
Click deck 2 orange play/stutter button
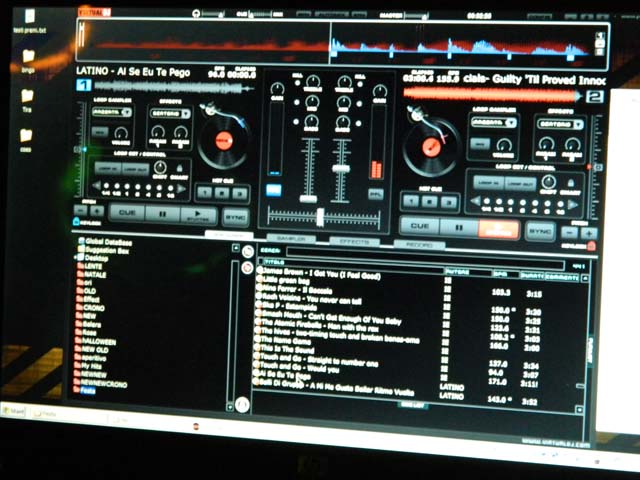pyautogui.click(x=499, y=229)
